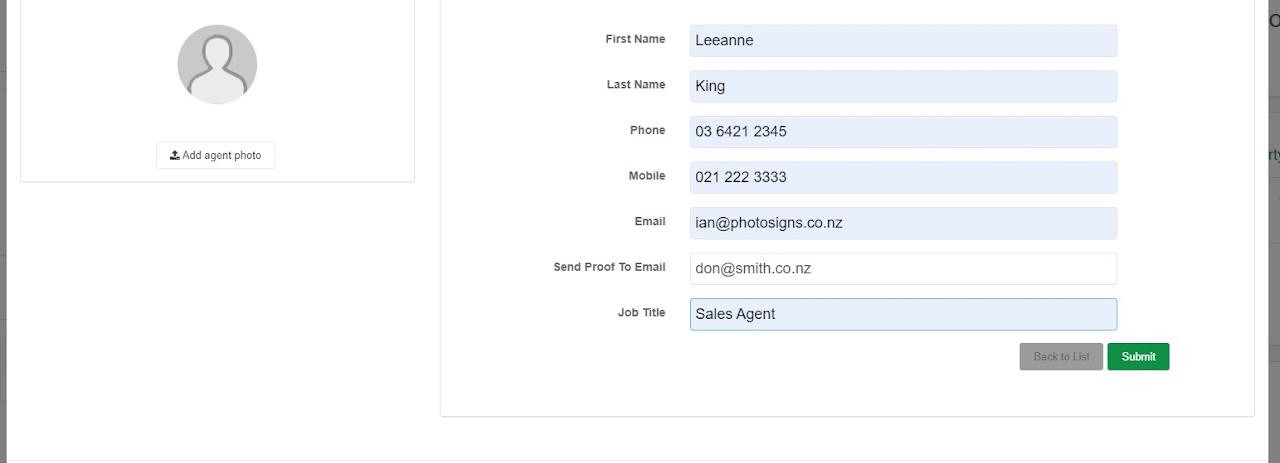Click the grey agent avatar placeholder image
The image size is (1280, 463).
pos(217,64)
